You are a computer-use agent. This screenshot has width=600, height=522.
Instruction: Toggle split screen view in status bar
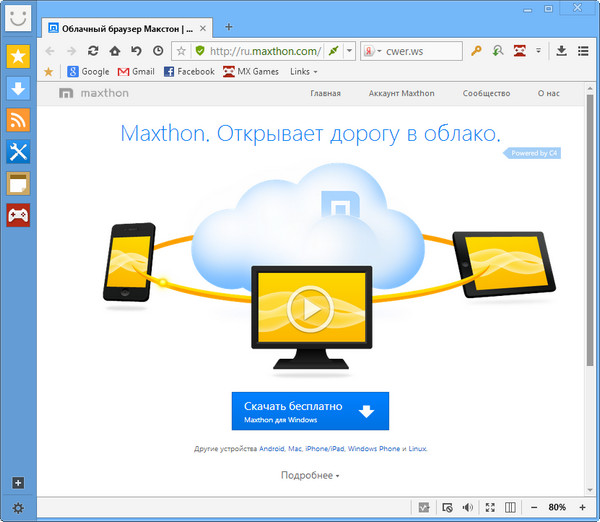point(511,508)
